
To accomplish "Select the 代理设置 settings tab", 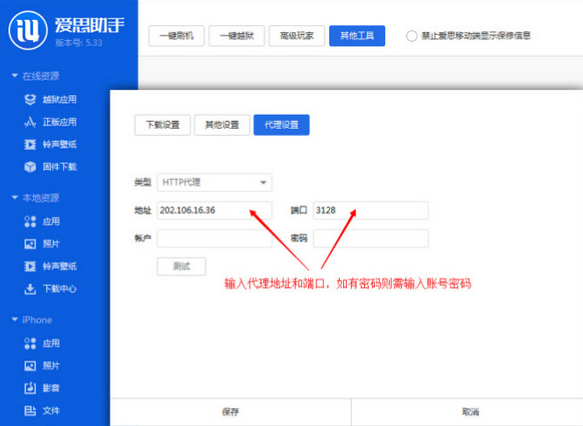I will point(281,125).
